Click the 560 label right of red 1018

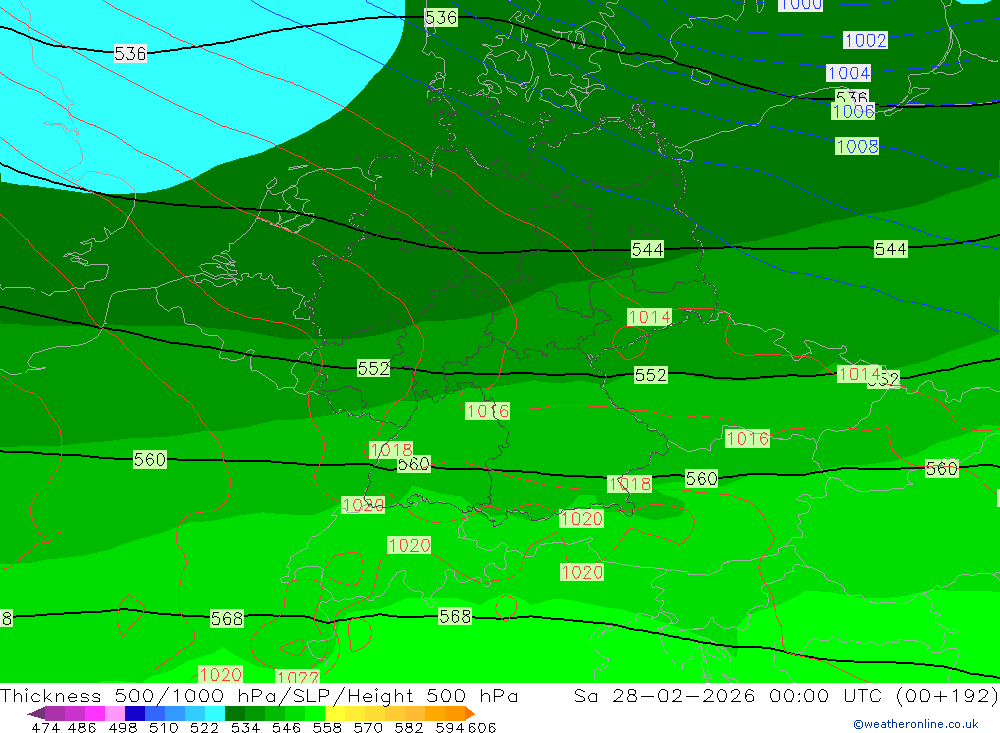tap(702, 478)
